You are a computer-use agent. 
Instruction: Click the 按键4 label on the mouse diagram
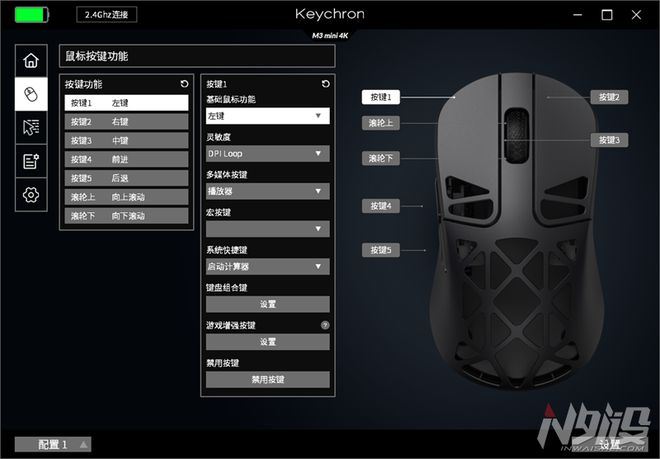(381, 206)
